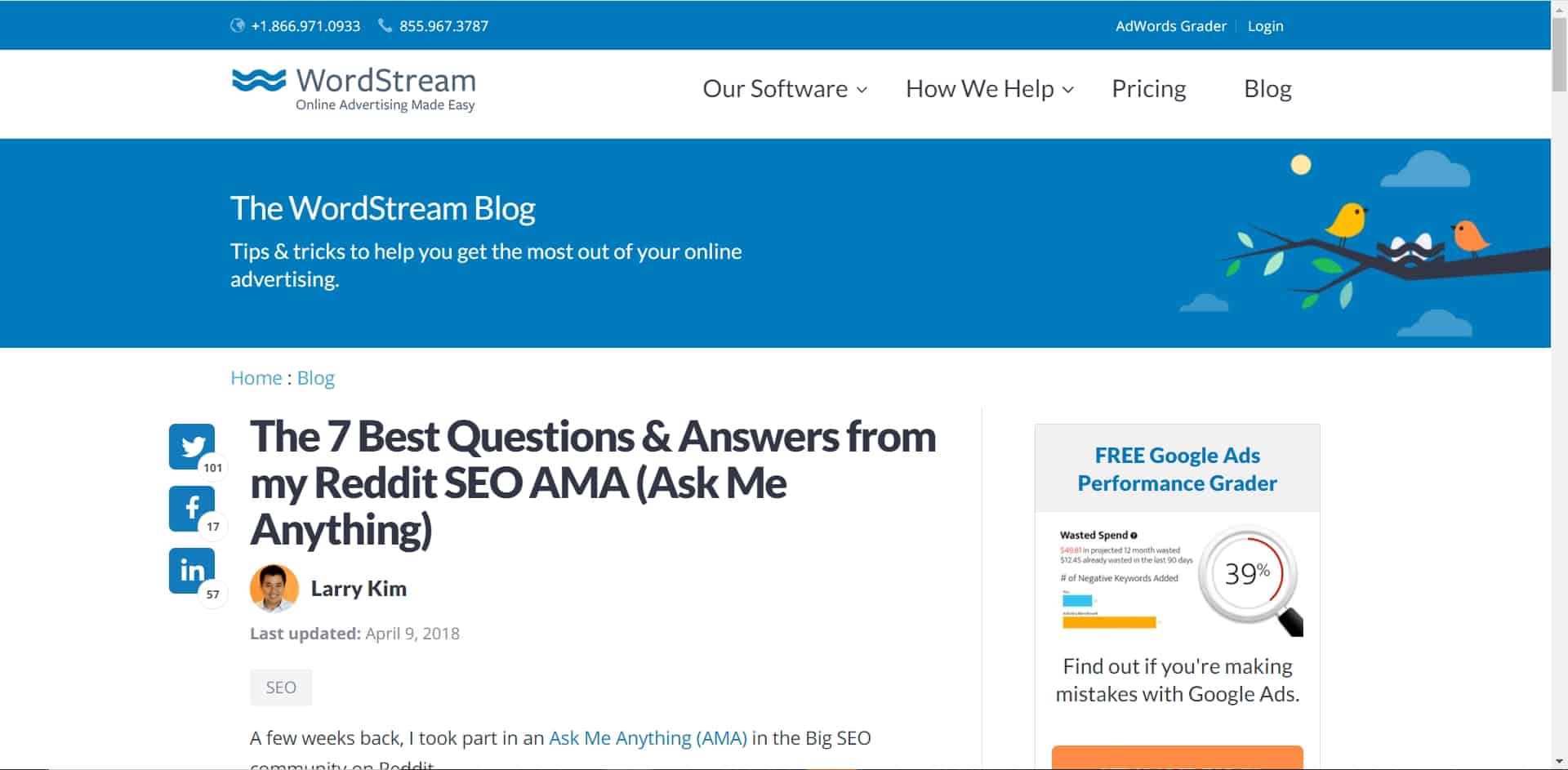Share the article via Facebook icon
1568x770 pixels.
point(192,509)
